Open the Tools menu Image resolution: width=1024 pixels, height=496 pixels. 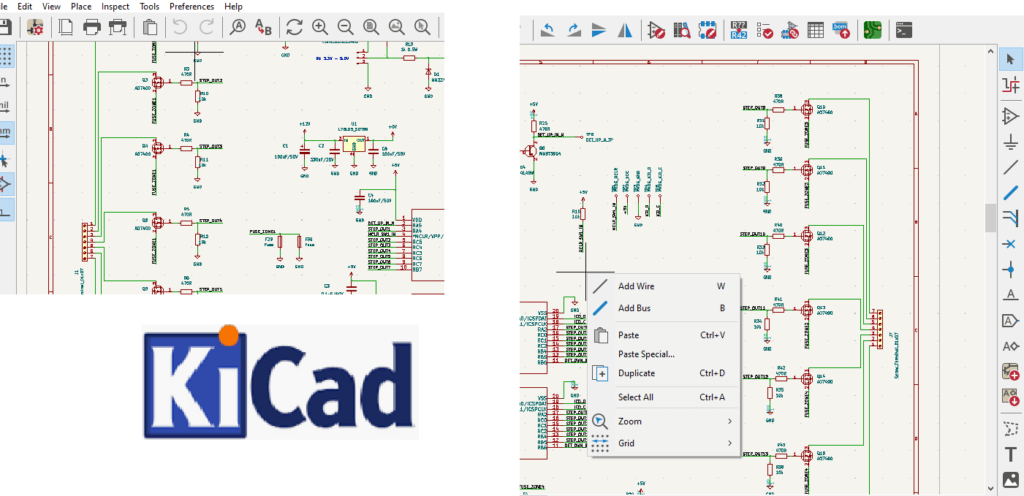(150, 6)
